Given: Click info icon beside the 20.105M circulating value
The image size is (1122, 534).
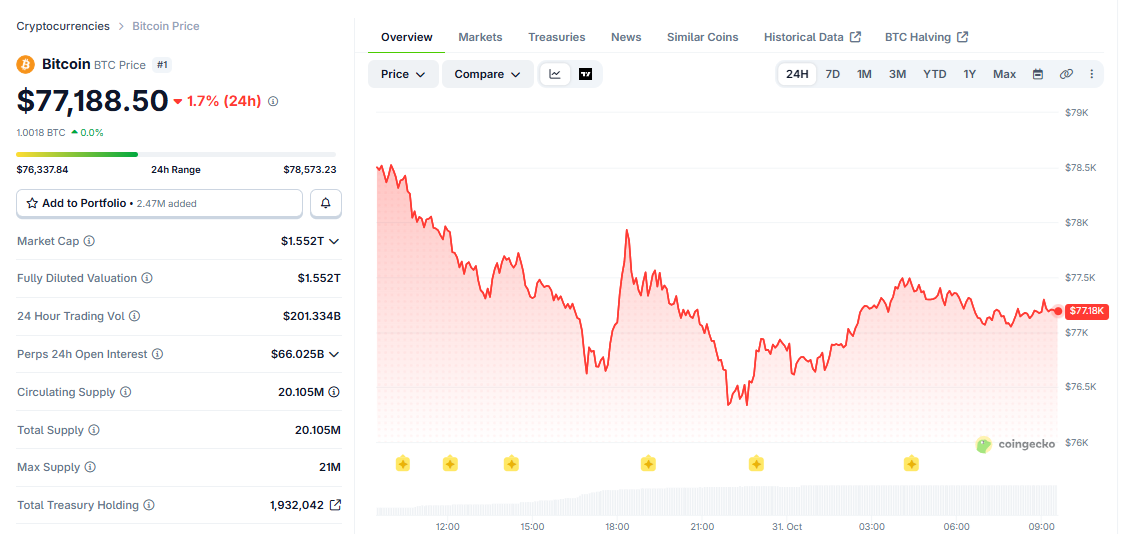Looking at the screenshot, I should pyautogui.click(x=334, y=392).
